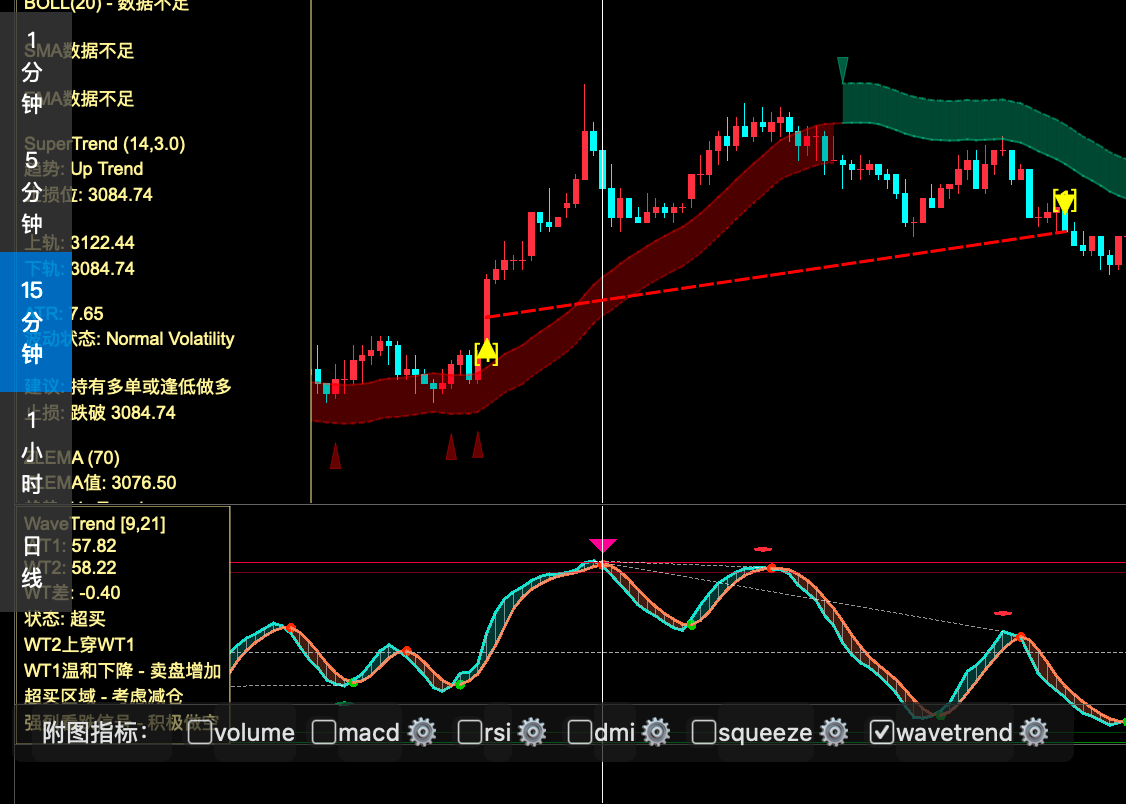
Task: Open rsi indicator settings gear
Action: point(532,732)
